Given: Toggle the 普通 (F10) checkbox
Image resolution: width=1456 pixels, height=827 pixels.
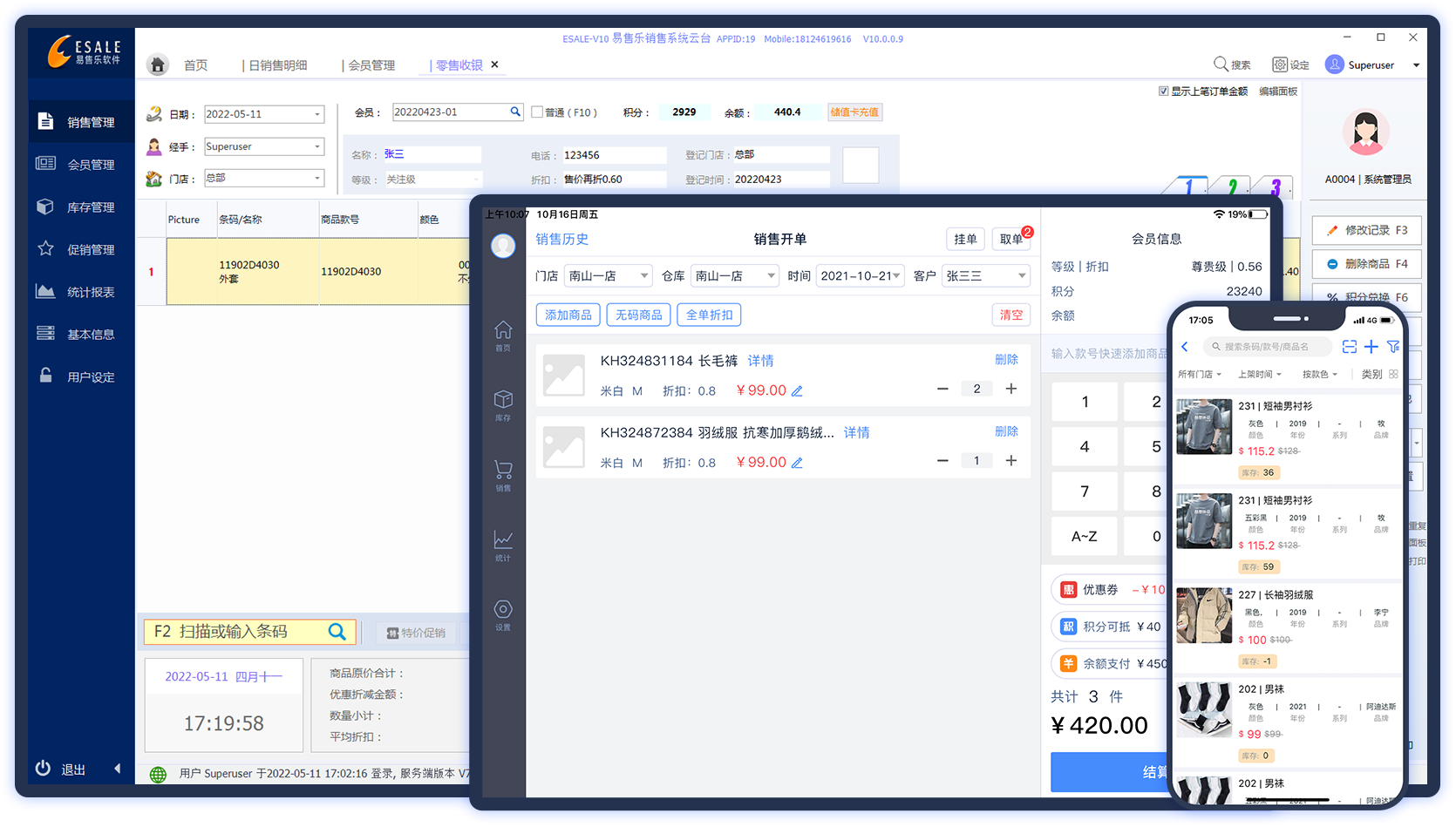Looking at the screenshot, I should [x=537, y=112].
